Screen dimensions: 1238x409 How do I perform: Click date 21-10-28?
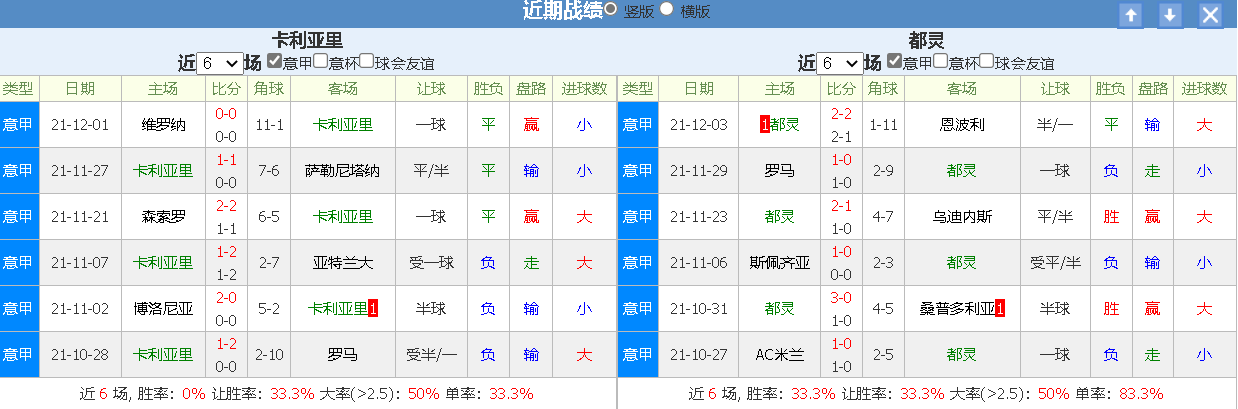pyautogui.click(x=80, y=355)
